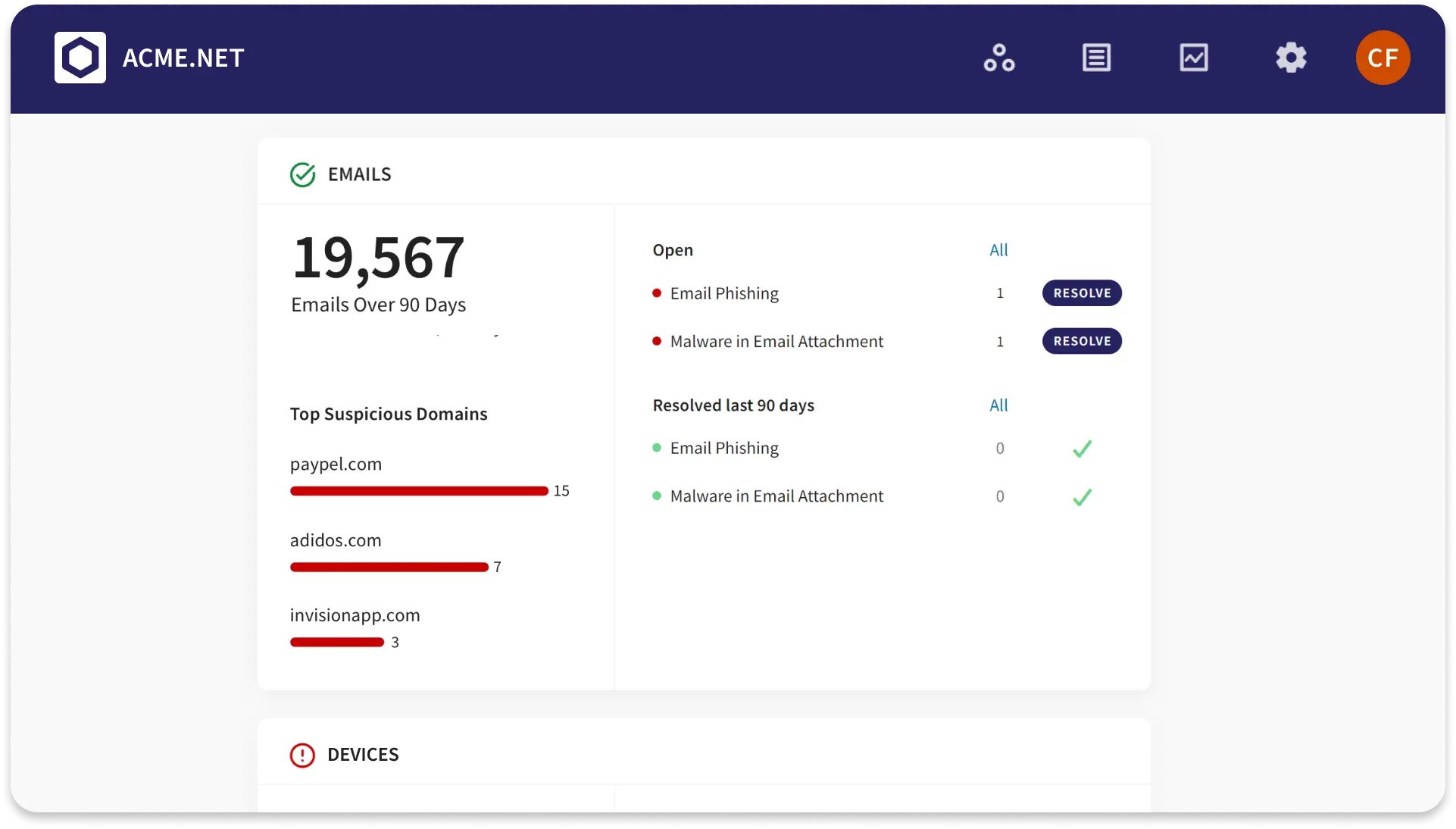Image resolution: width=1456 pixels, height=829 pixels.
Task: Click the Resolved last 90 days heading
Action: click(733, 405)
